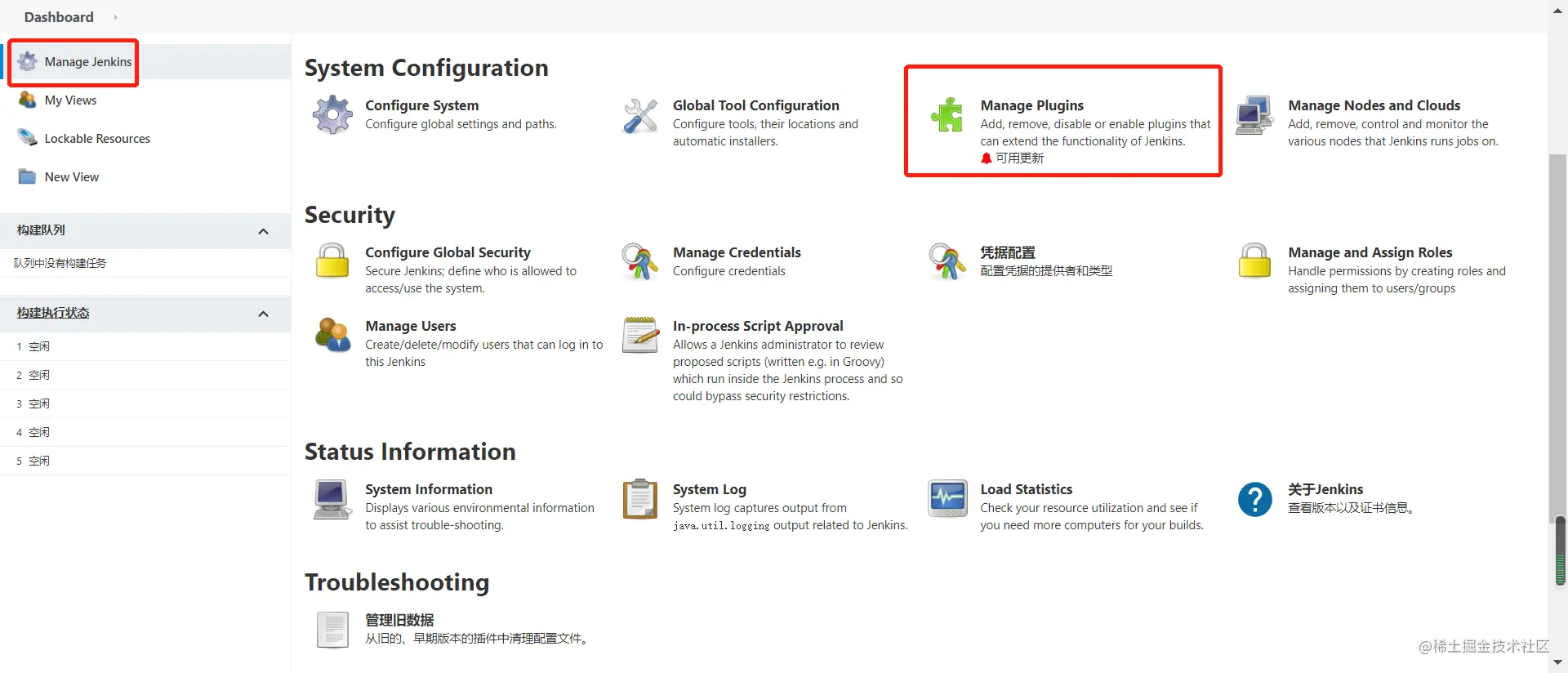Click the 构建队列 panel heading
The width and height of the screenshot is (1568, 673).
[41, 230]
